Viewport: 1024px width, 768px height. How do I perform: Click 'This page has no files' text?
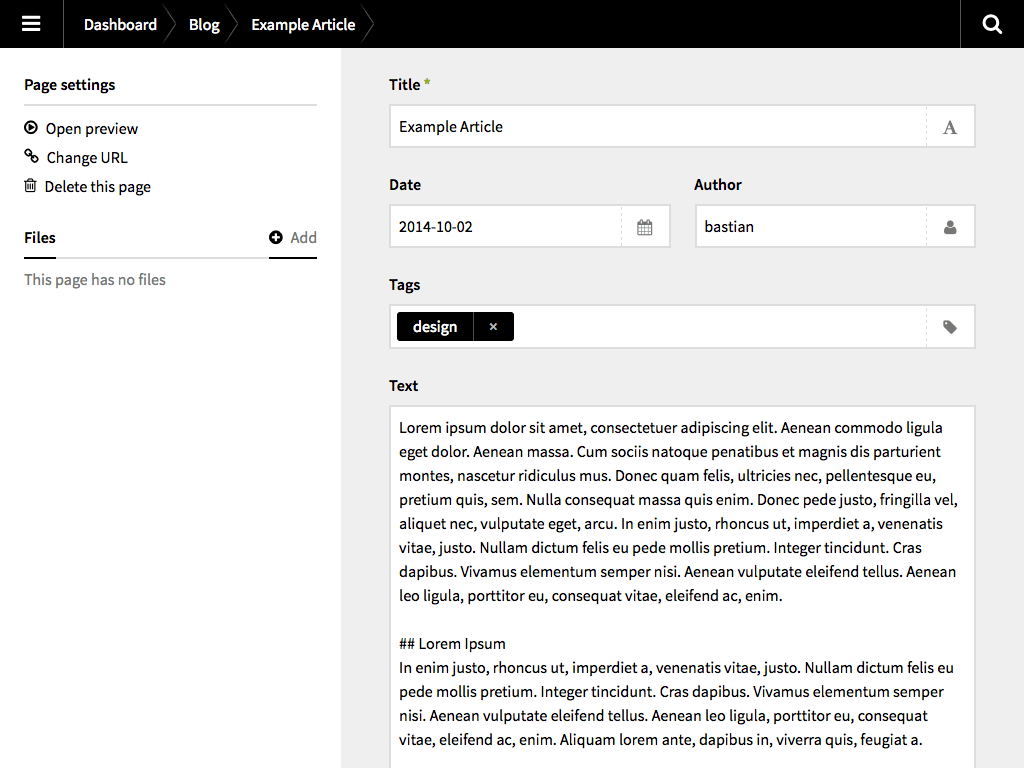pyautogui.click(x=95, y=280)
